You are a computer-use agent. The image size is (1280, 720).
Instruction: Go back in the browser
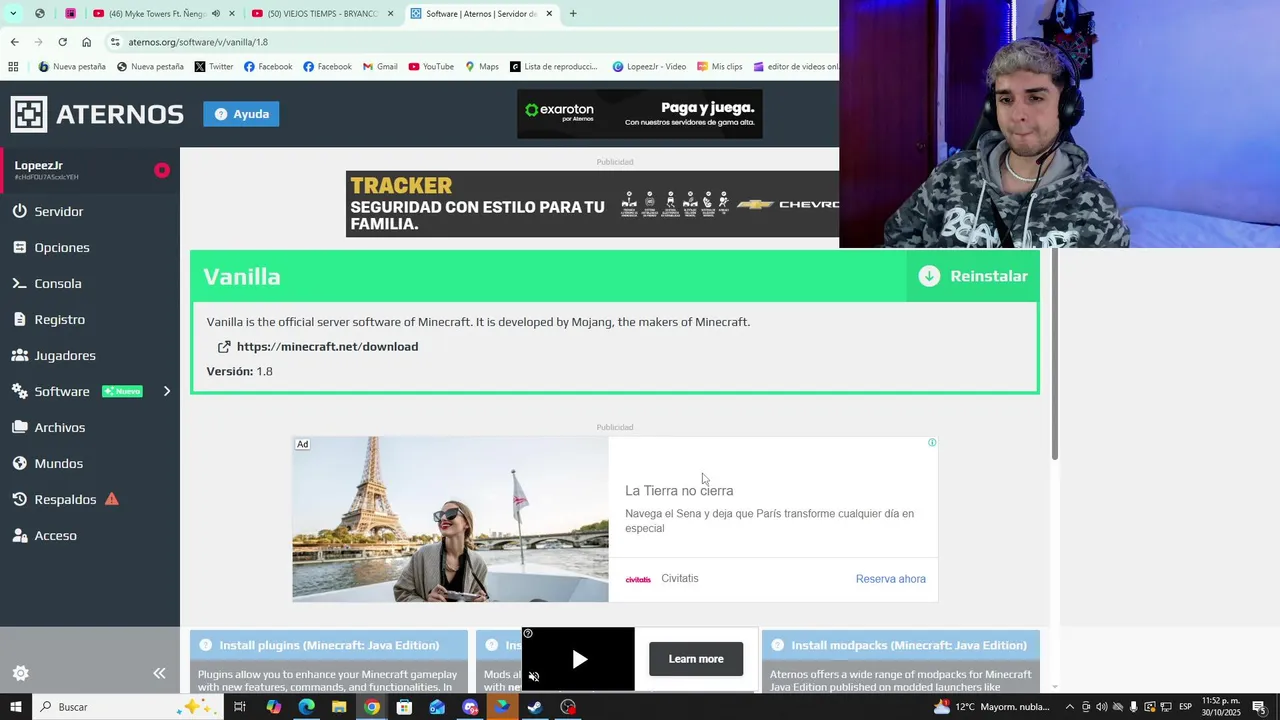tap(14, 42)
